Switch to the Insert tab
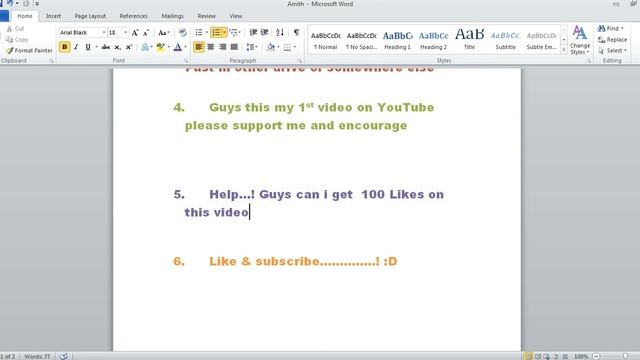 pyautogui.click(x=53, y=16)
